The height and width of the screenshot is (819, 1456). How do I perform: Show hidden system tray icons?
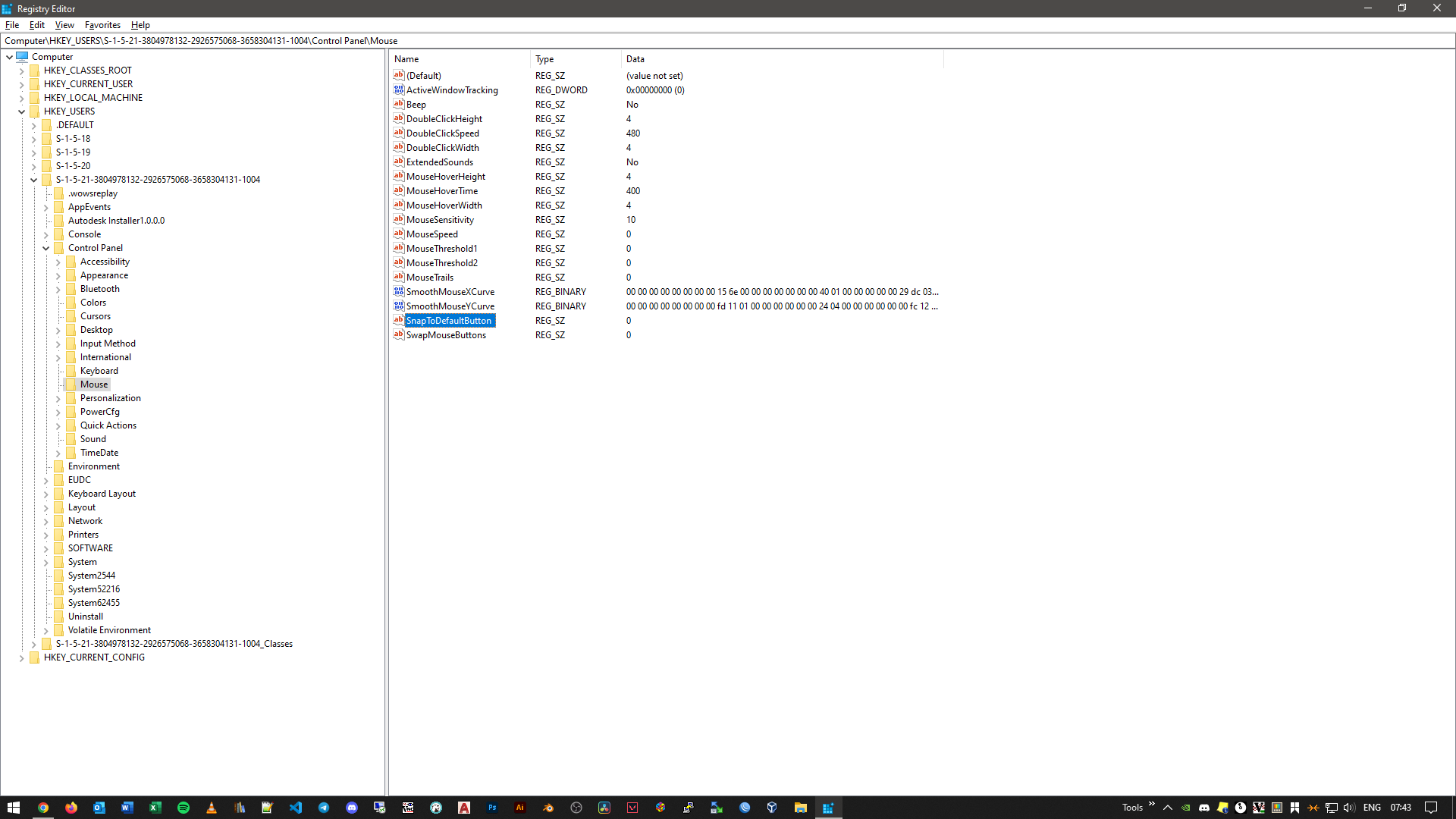1168,808
